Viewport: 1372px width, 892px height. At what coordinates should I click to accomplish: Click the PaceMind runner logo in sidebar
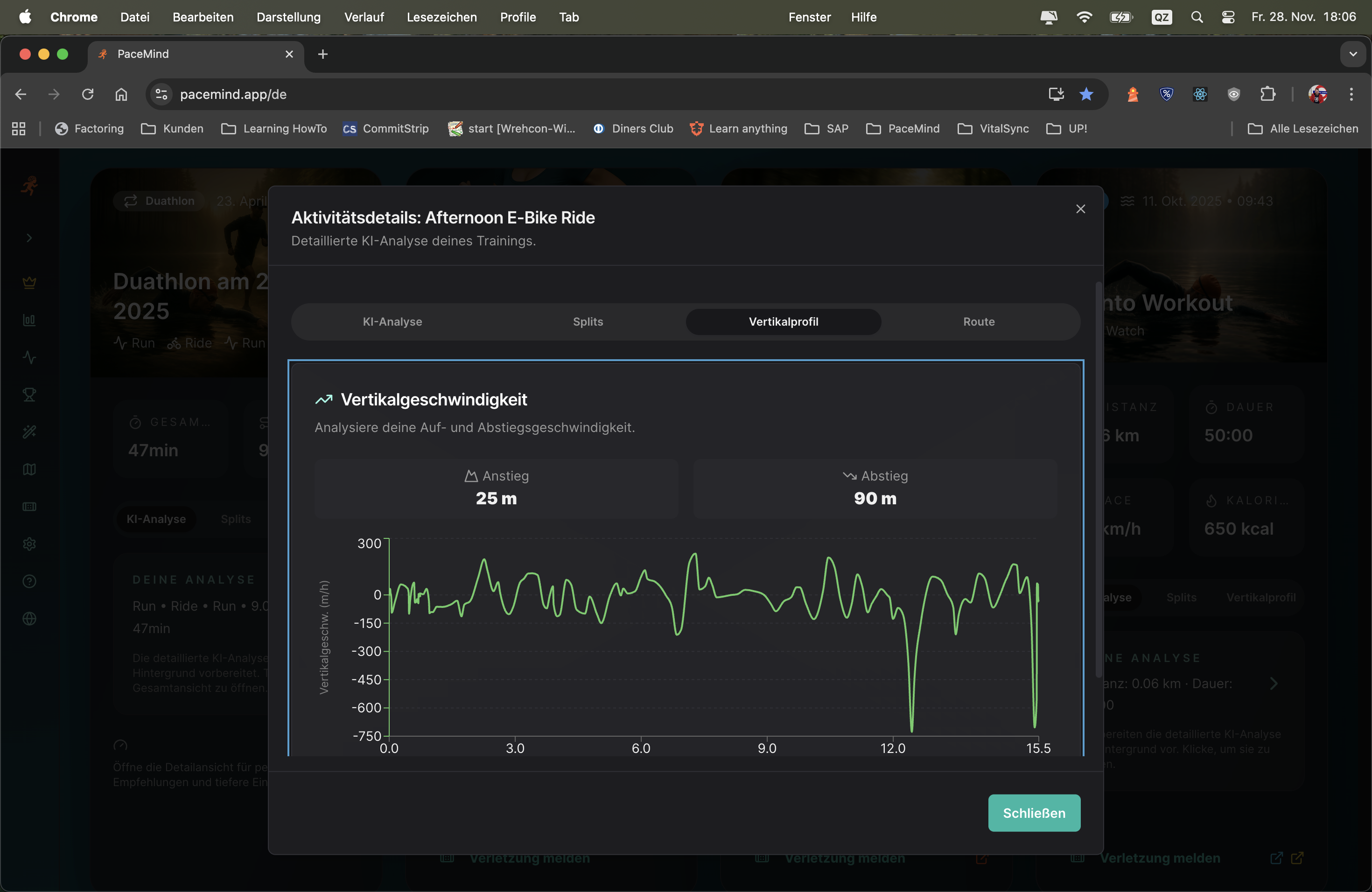tap(29, 186)
